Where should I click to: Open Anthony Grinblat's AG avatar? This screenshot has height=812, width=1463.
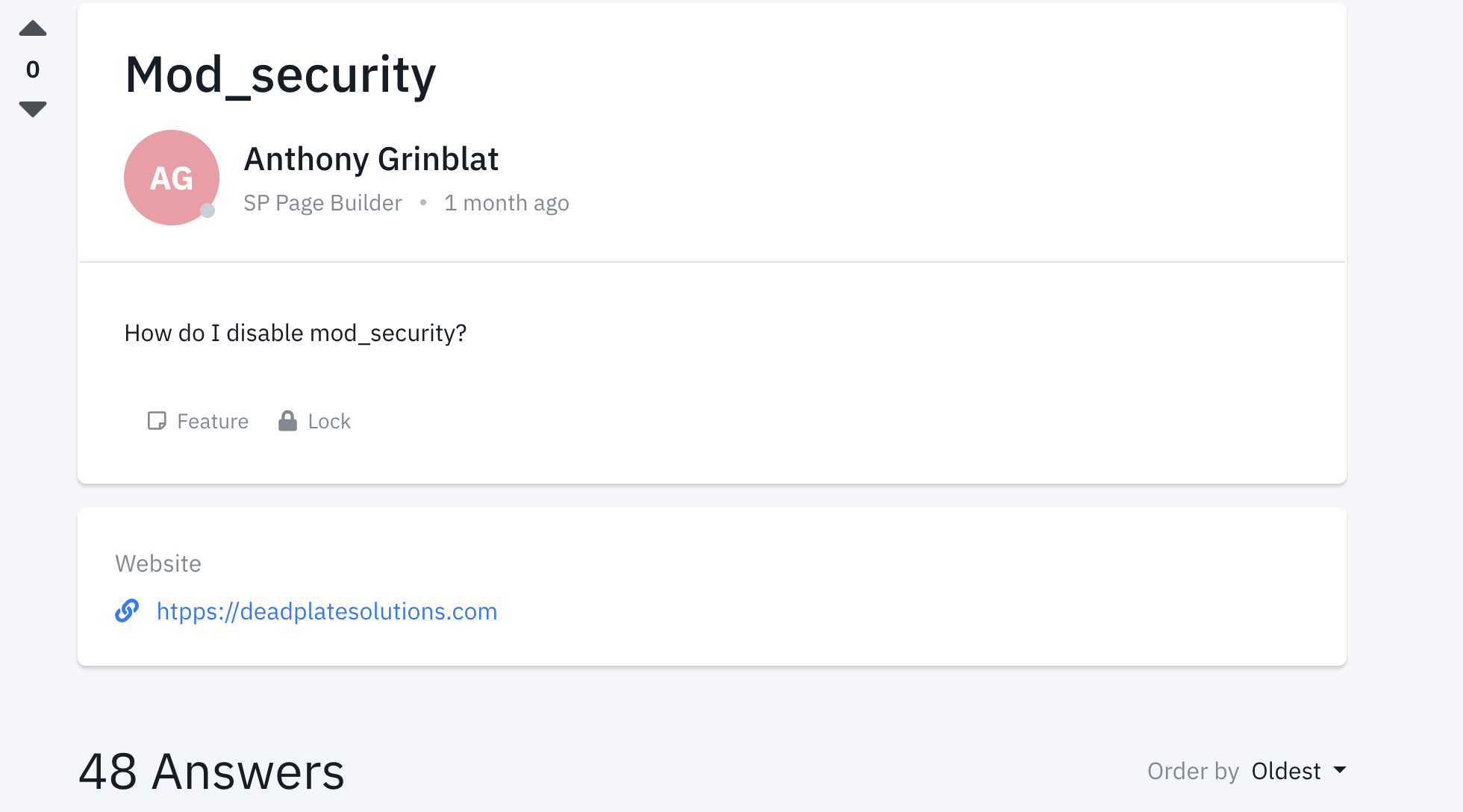[171, 178]
